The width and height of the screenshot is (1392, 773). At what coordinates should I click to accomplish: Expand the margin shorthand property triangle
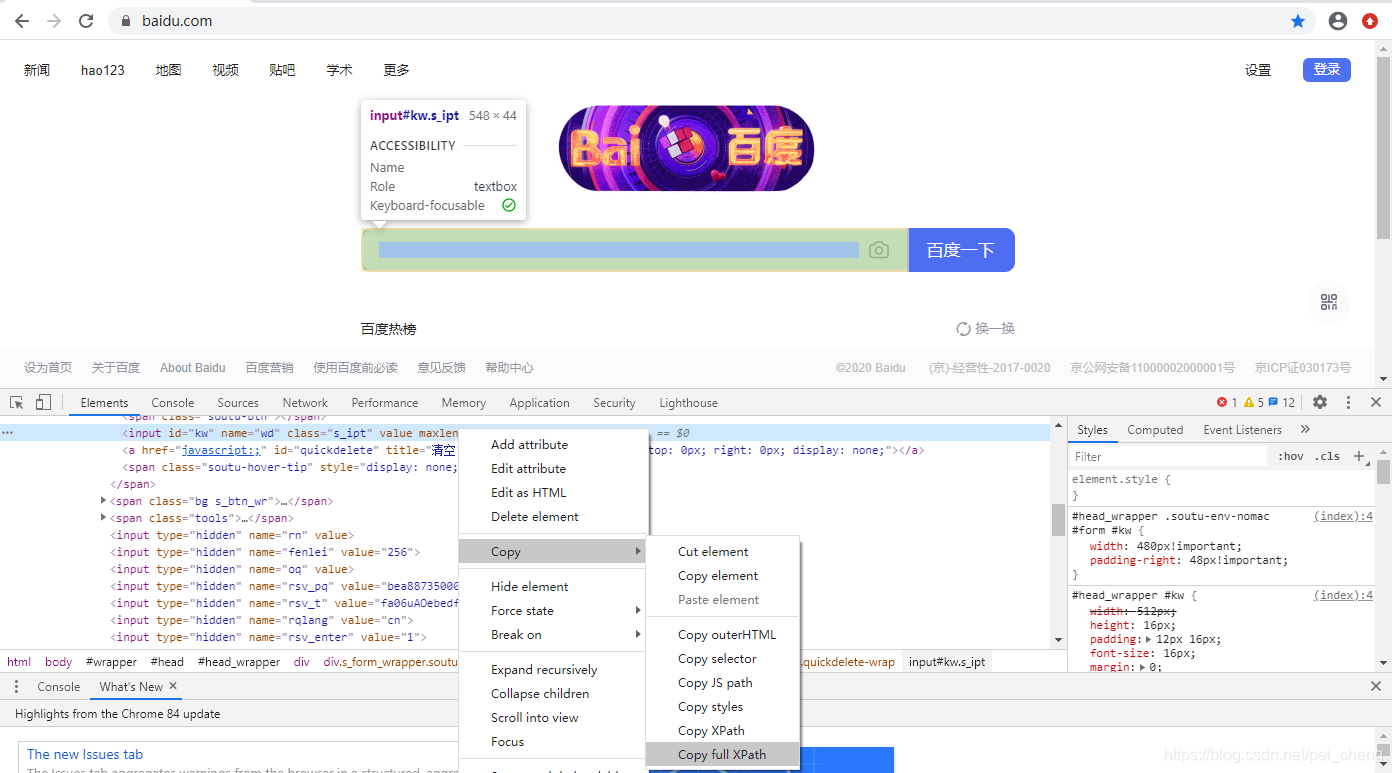coord(1142,667)
